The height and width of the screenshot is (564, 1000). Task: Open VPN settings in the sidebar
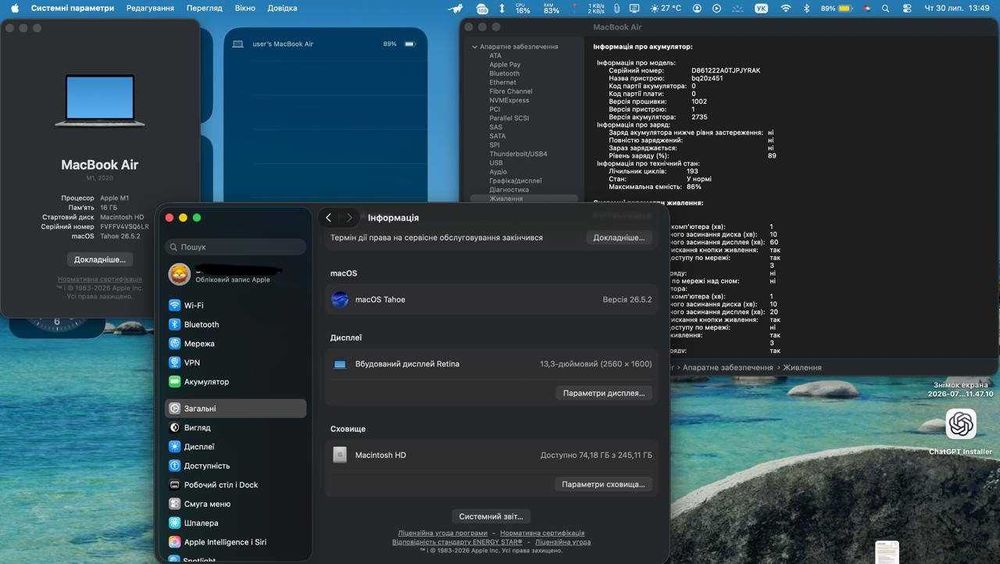click(235, 363)
